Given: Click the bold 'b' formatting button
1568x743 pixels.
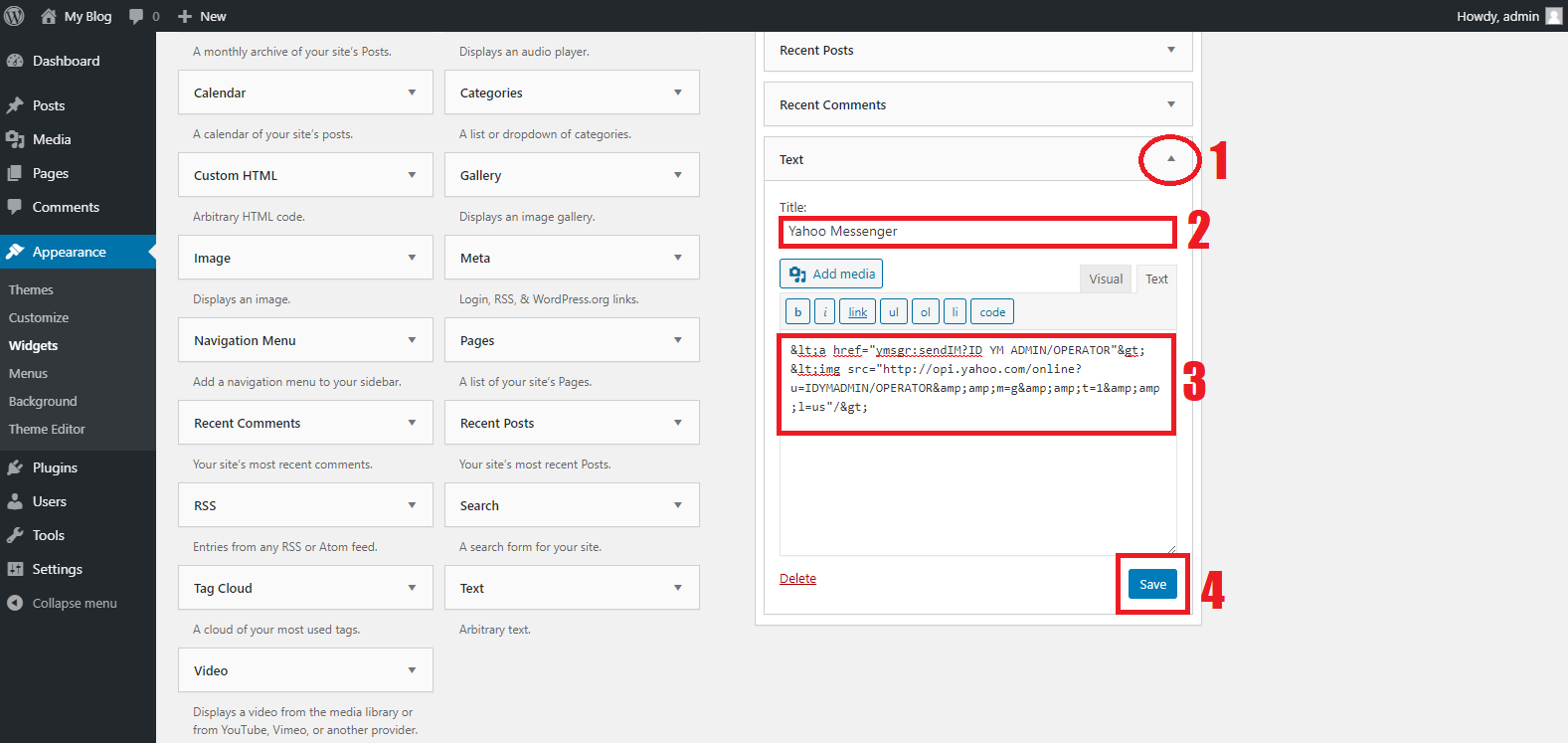Looking at the screenshot, I should point(797,312).
